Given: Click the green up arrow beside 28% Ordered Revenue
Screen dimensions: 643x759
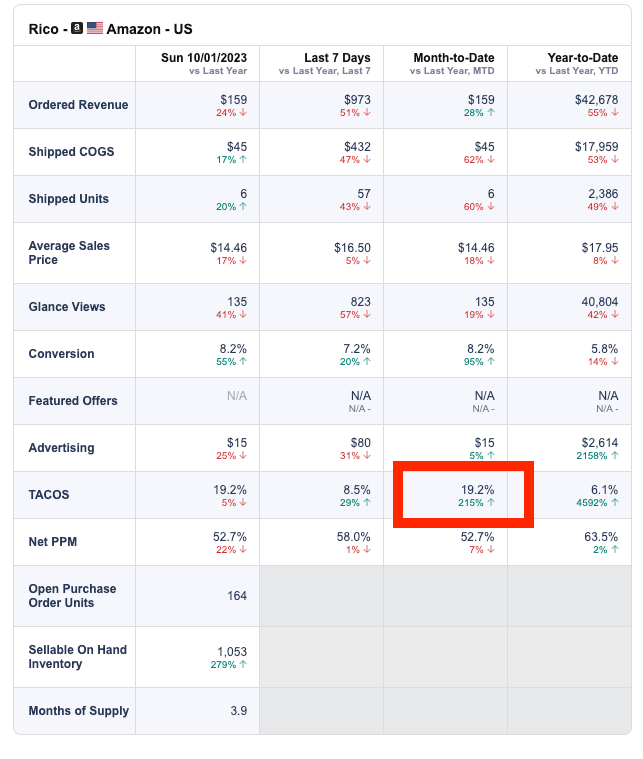Looking at the screenshot, I should point(491,113).
